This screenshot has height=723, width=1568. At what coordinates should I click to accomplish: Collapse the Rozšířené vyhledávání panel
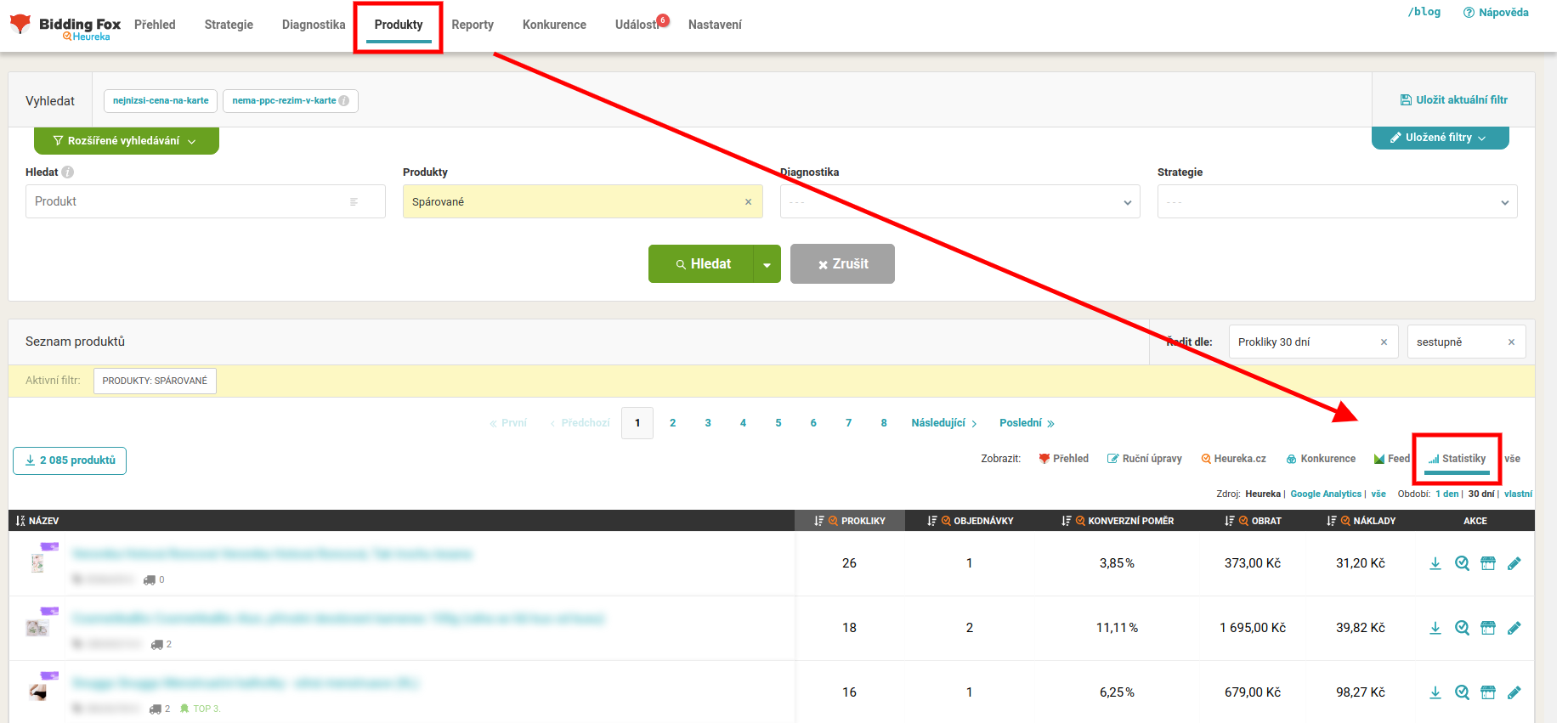tap(126, 141)
